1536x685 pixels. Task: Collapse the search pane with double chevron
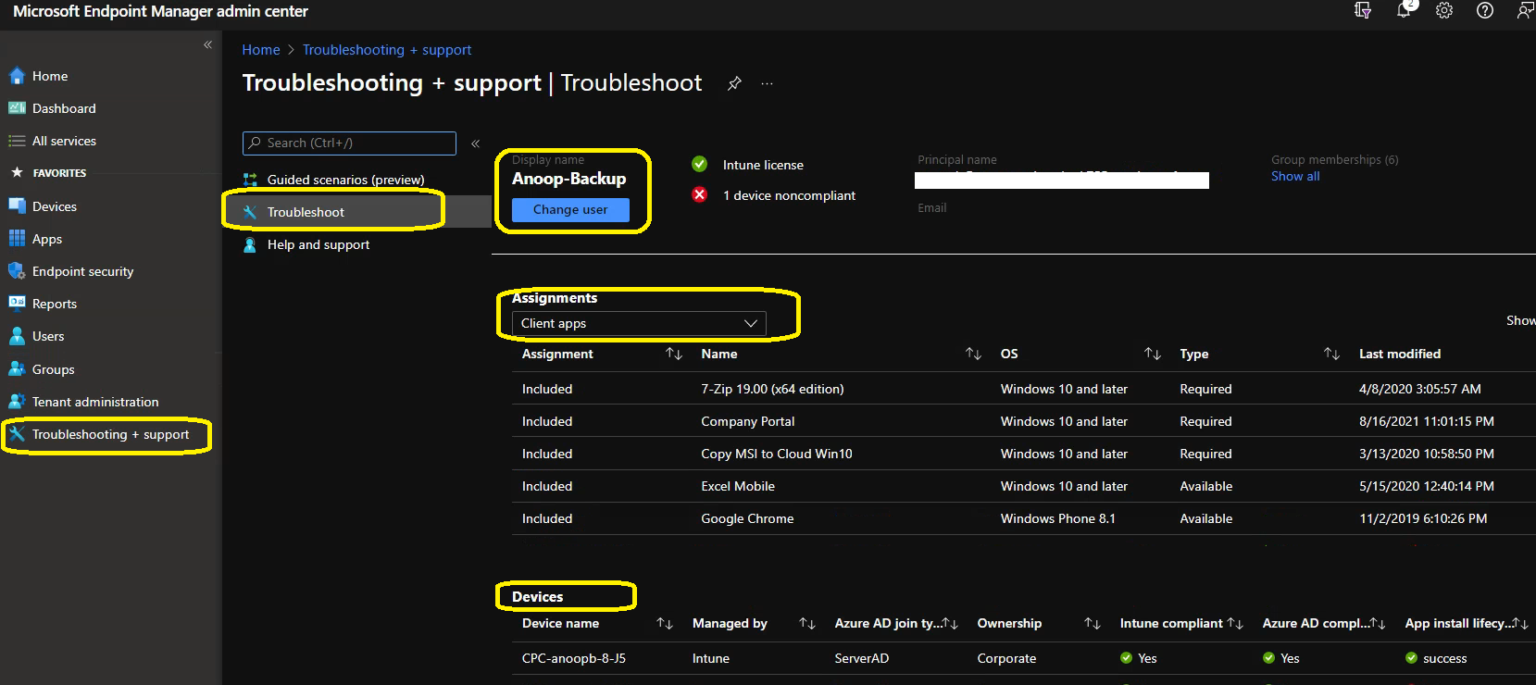click(x=475, y=143)
